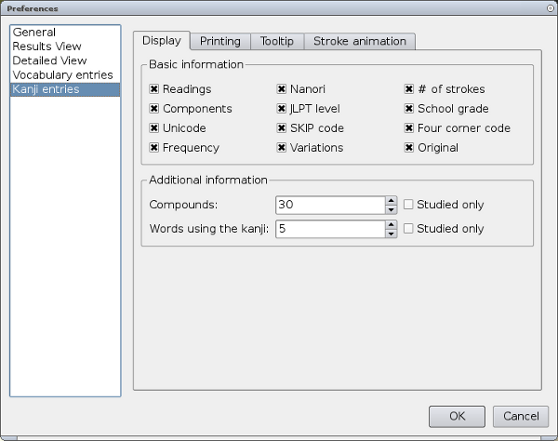Increase Words using the kanji count
The image size is (558, 441).
[x=391, y=225]
